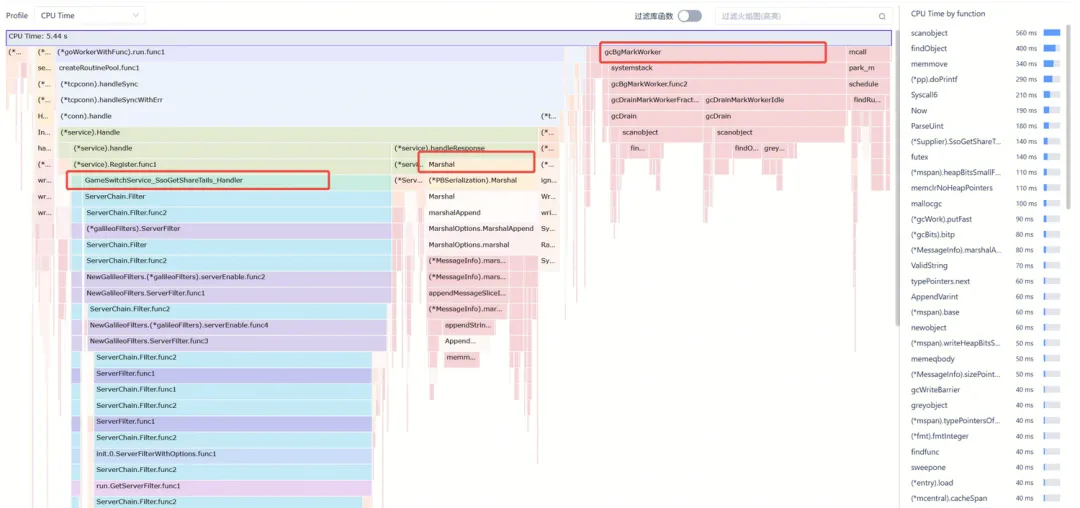Image resolution: width=1080 pixels, height=508 pixels.
Task: Click the memmove 340 ms usage bar
Action: tap(1051, 64)
